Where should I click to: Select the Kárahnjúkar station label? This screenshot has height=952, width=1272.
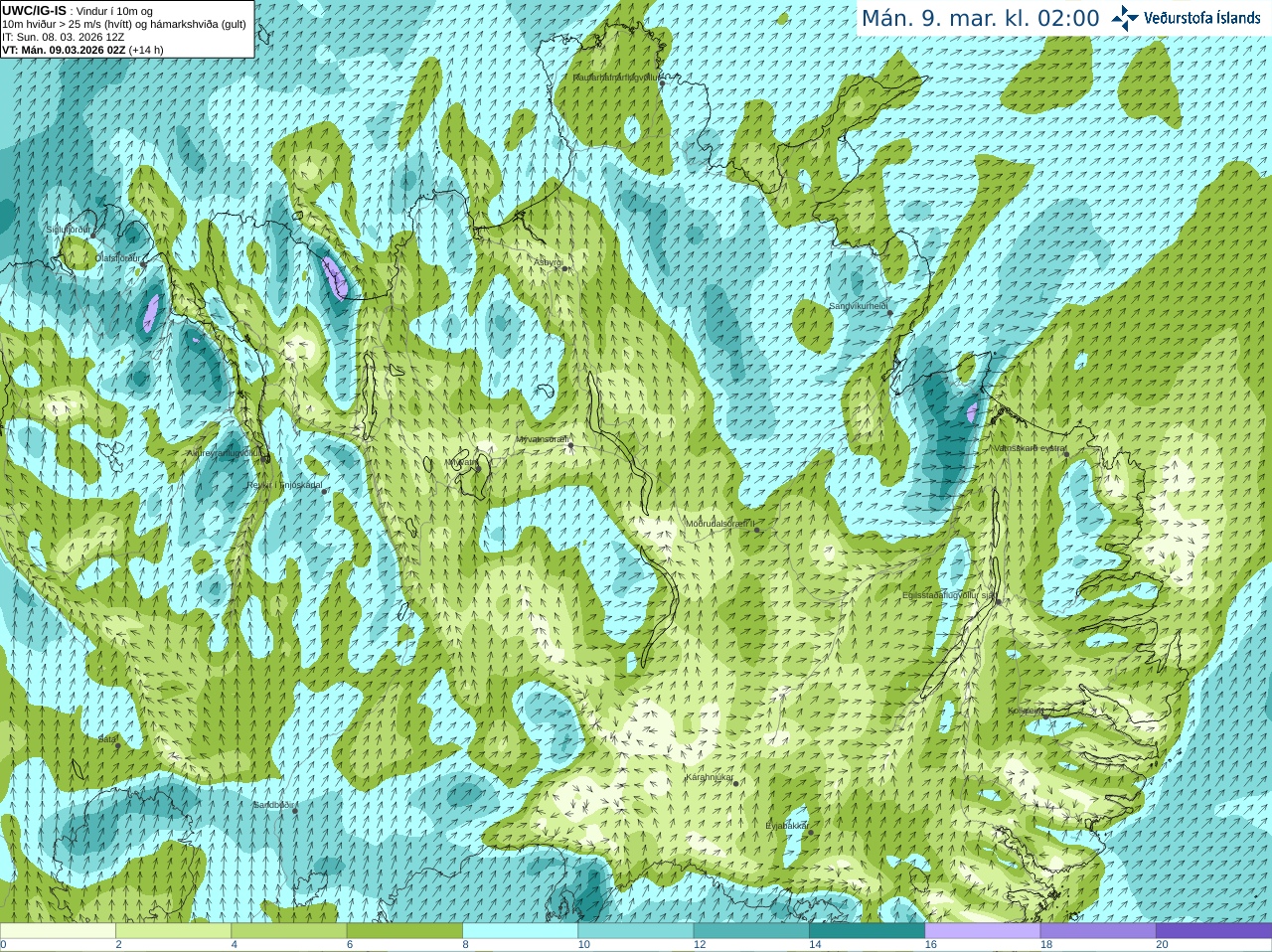(x=710, y=777)
